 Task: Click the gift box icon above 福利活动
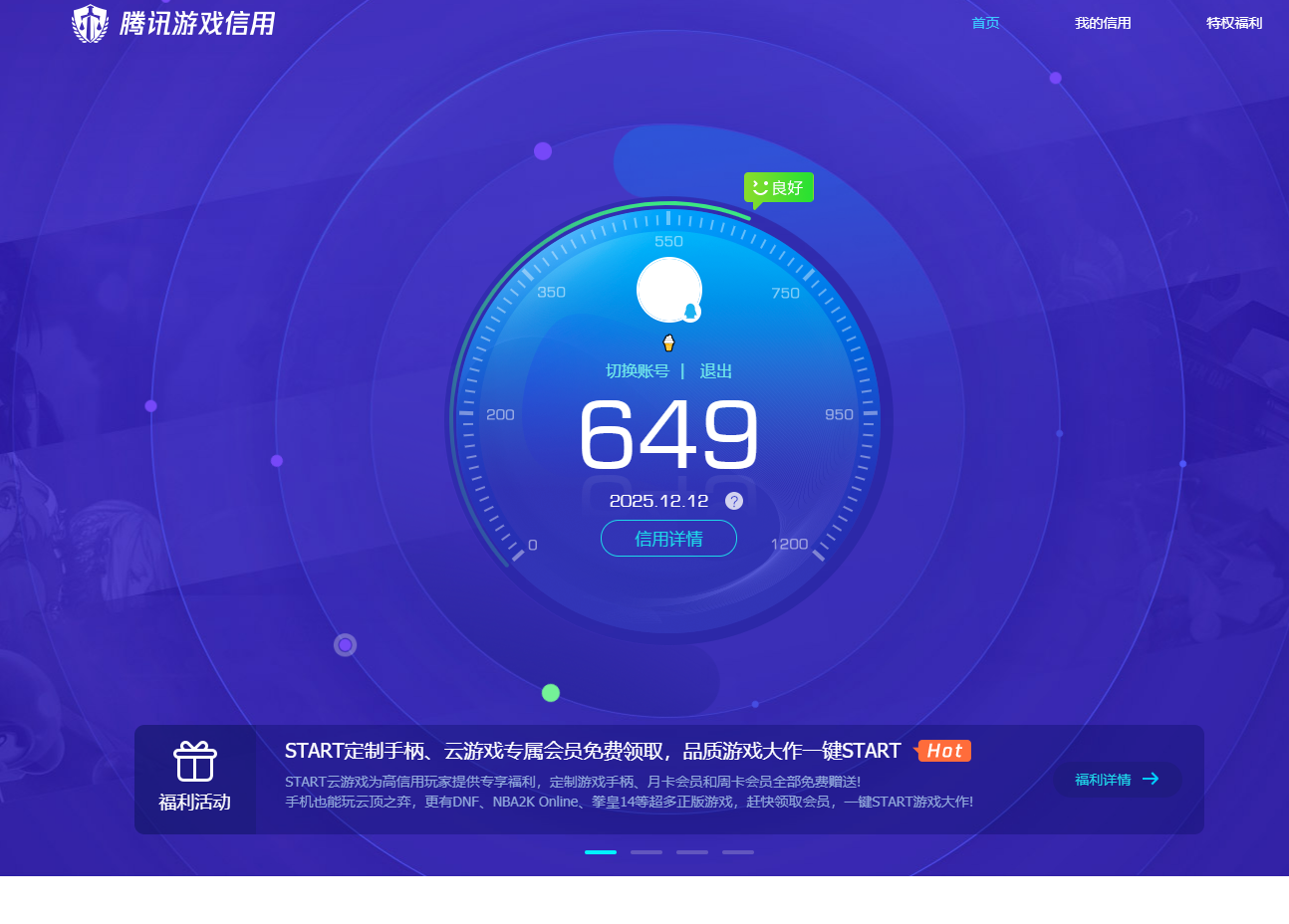pyautogui.click(x=195, y=762)
